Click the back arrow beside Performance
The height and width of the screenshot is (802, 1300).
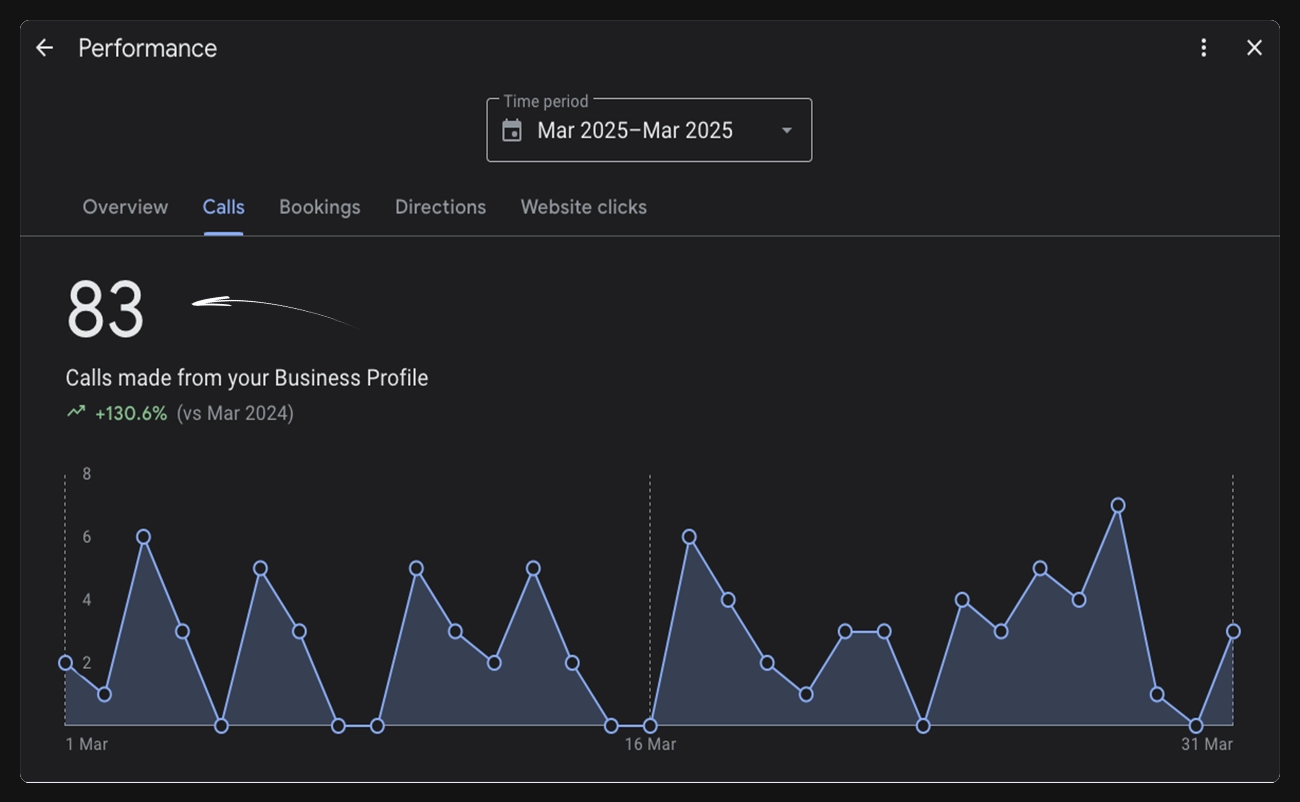pos(44,48)
